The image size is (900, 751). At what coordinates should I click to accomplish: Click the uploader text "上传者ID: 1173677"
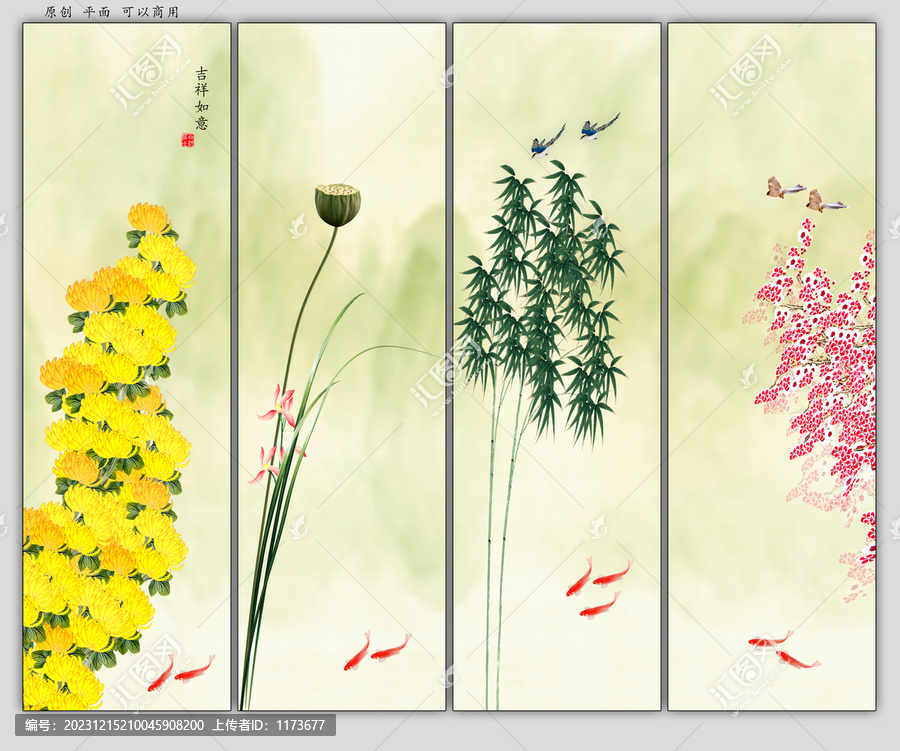[x=269, y=725]
